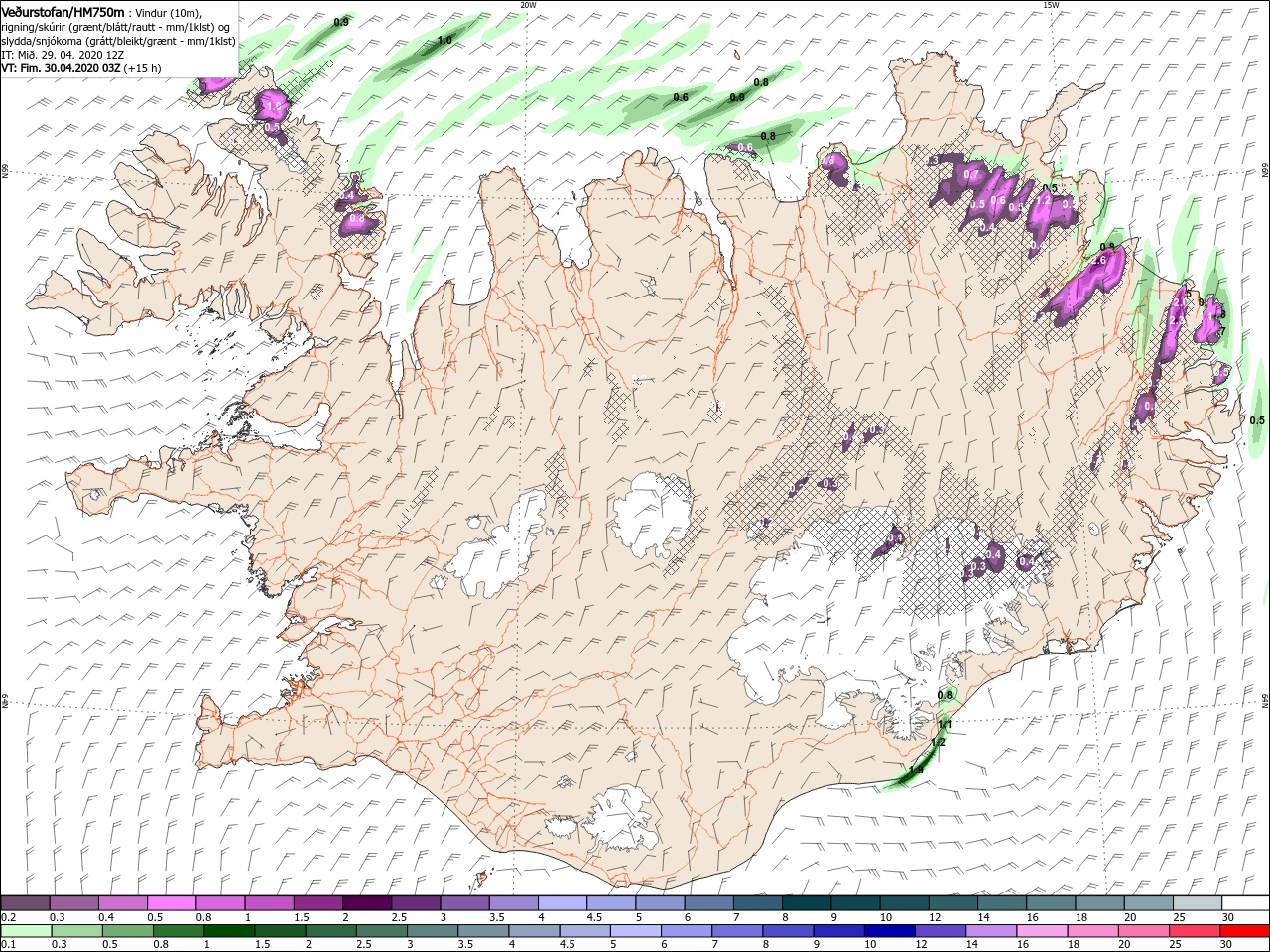Click the '20W' longitude label

coord(528,5)
